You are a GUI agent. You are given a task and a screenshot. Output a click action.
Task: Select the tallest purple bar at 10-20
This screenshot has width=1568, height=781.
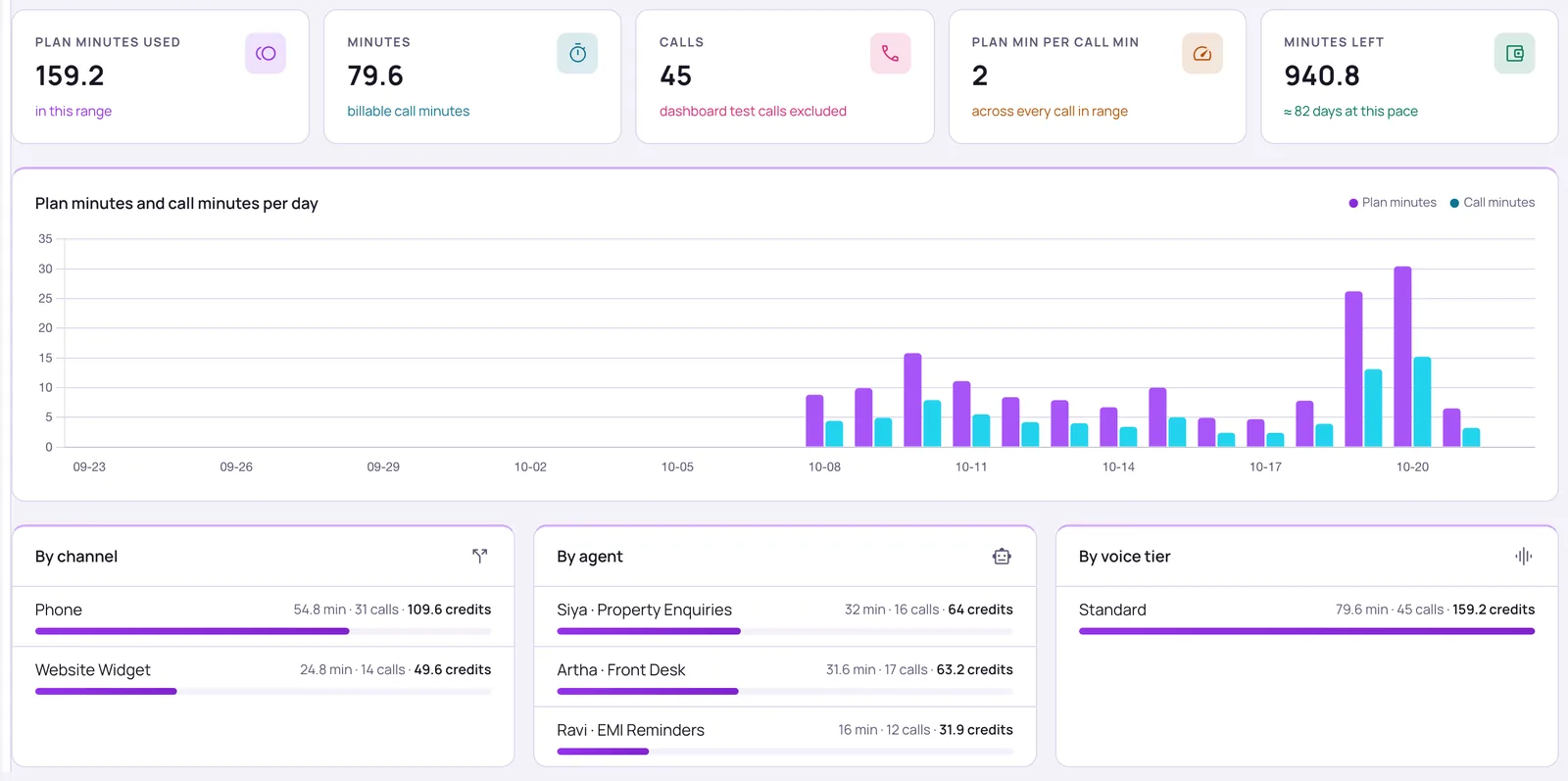click(1402, 357)
